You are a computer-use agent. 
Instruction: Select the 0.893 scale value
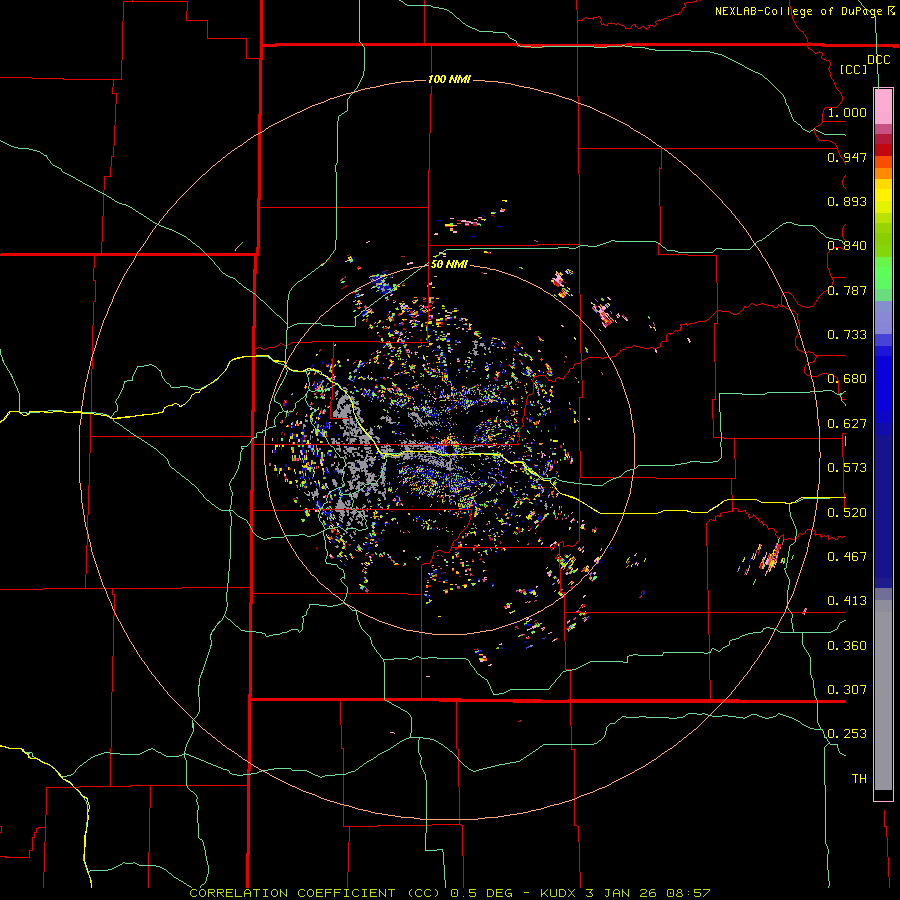[847, 201]
